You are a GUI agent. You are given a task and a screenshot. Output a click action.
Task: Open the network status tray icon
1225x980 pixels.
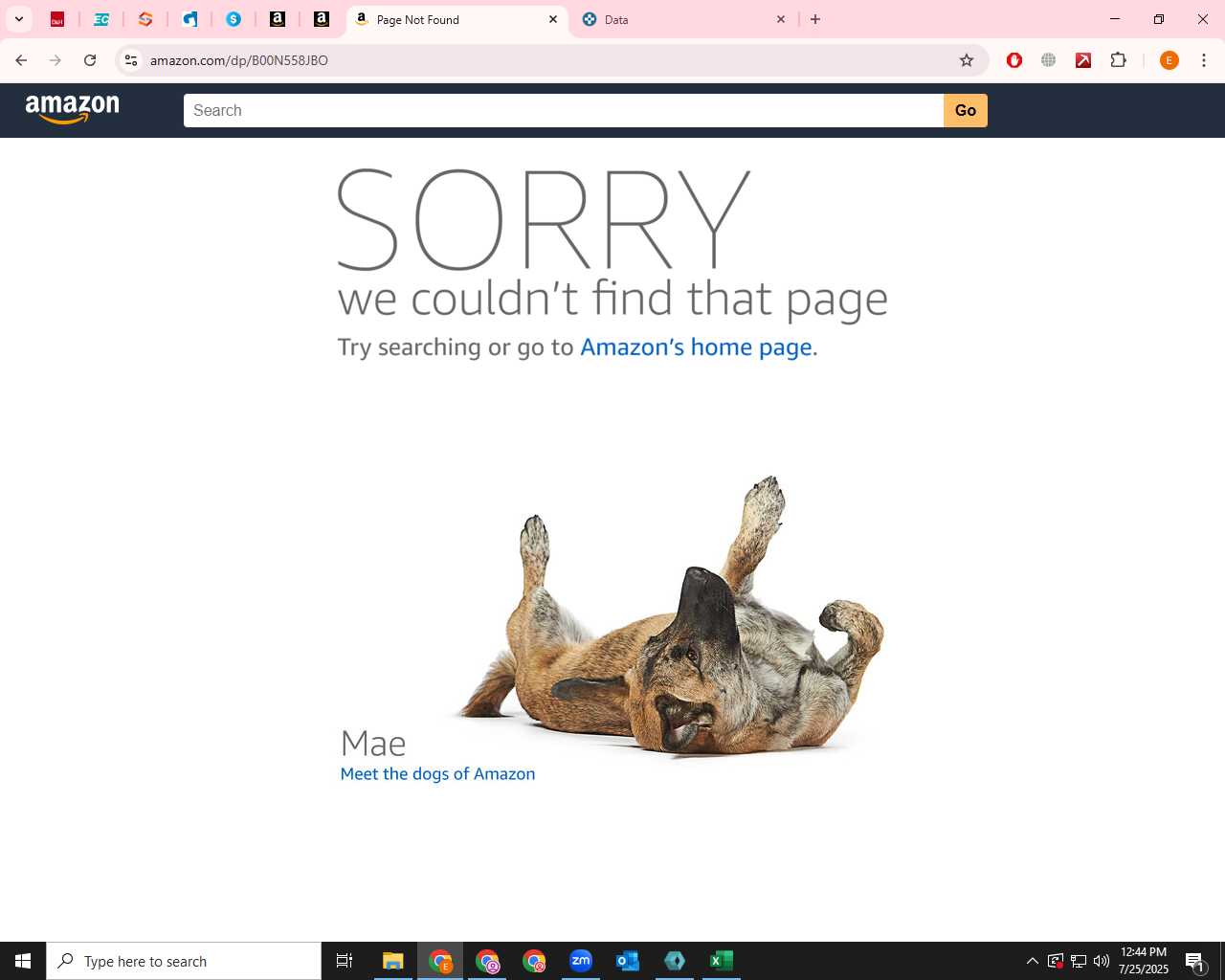[x=1079, y=961]
